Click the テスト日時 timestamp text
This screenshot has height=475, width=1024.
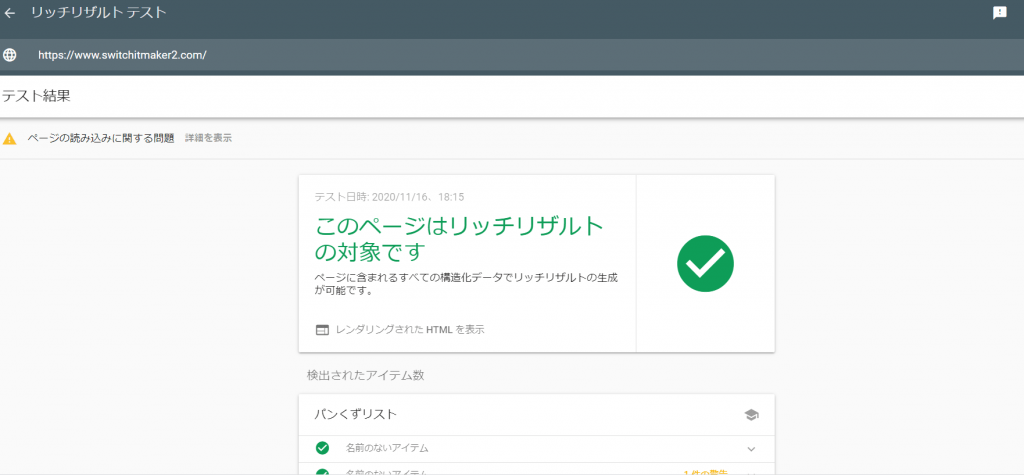tap(389, 197)
